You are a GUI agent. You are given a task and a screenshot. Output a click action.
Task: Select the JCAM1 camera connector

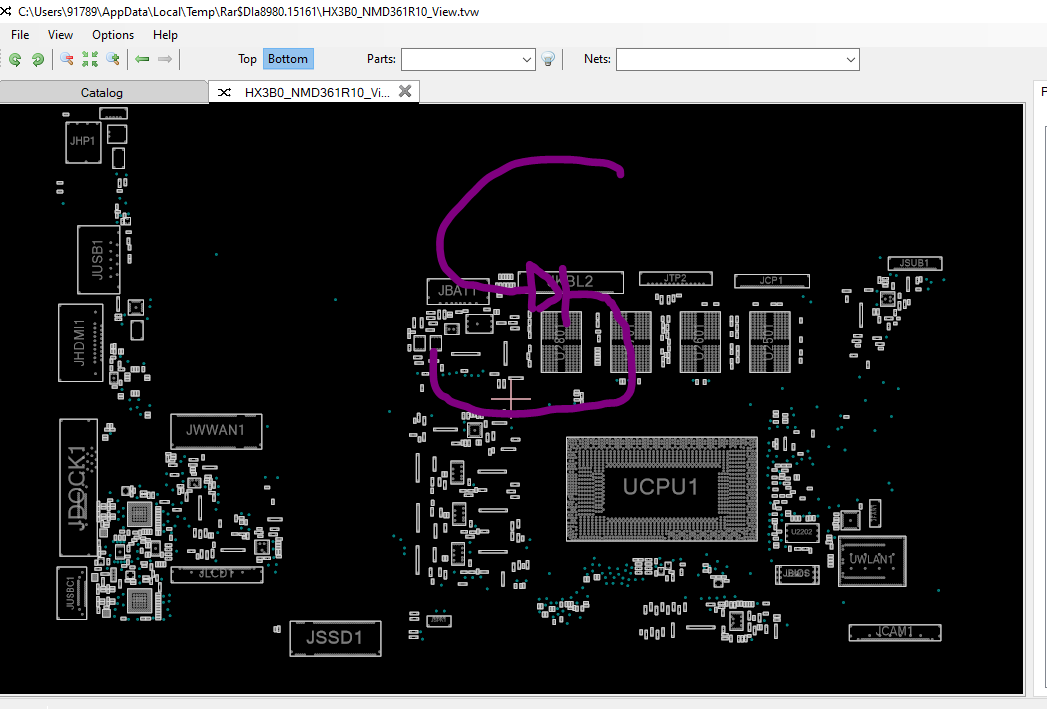[x=895, y=632]
